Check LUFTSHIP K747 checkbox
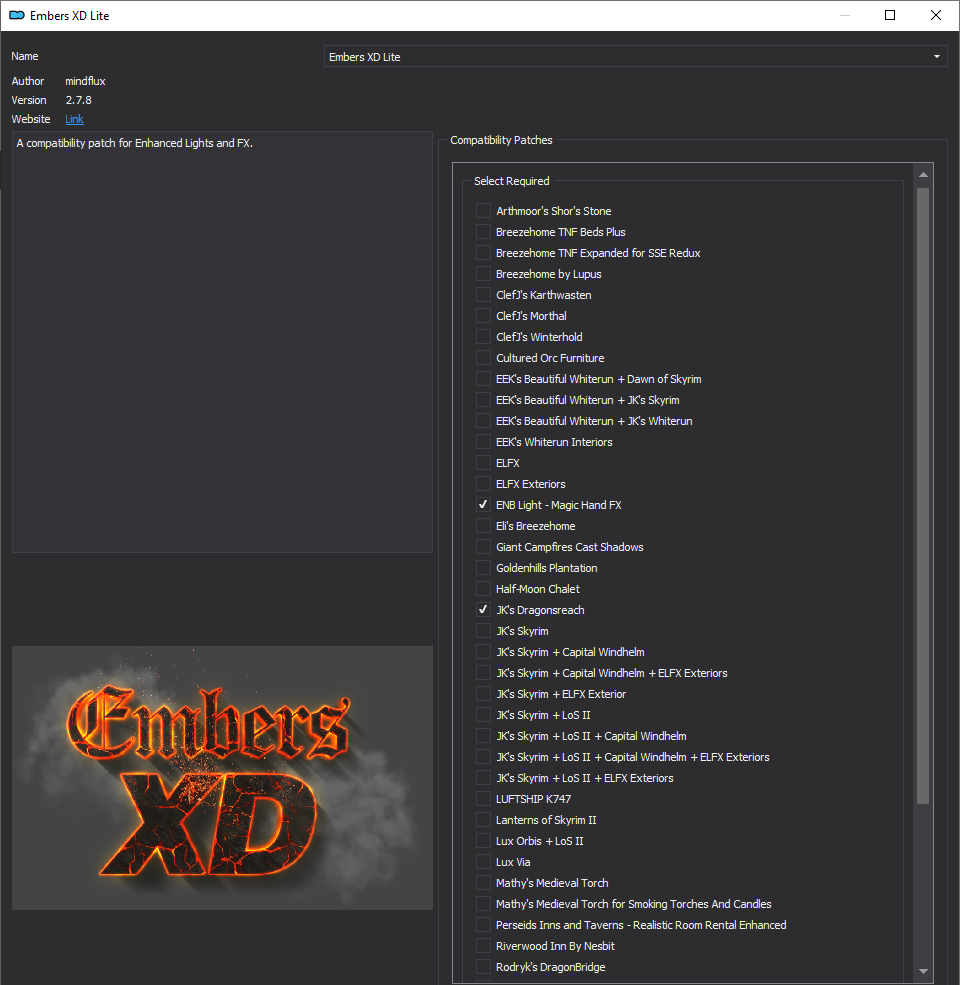The width and height of the screenshot is (960, 985). click(483, 799)
